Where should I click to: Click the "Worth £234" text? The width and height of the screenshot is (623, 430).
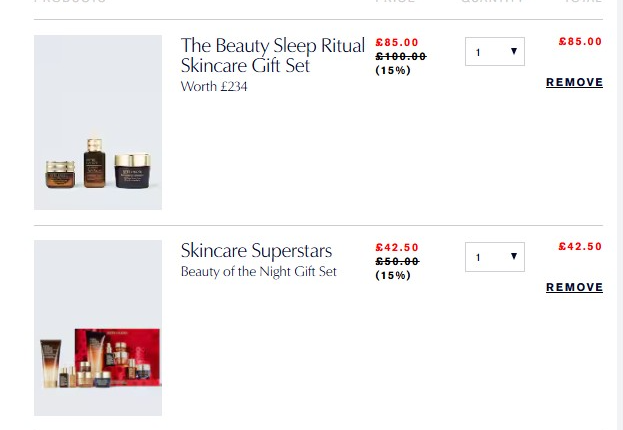click(214, 87)
